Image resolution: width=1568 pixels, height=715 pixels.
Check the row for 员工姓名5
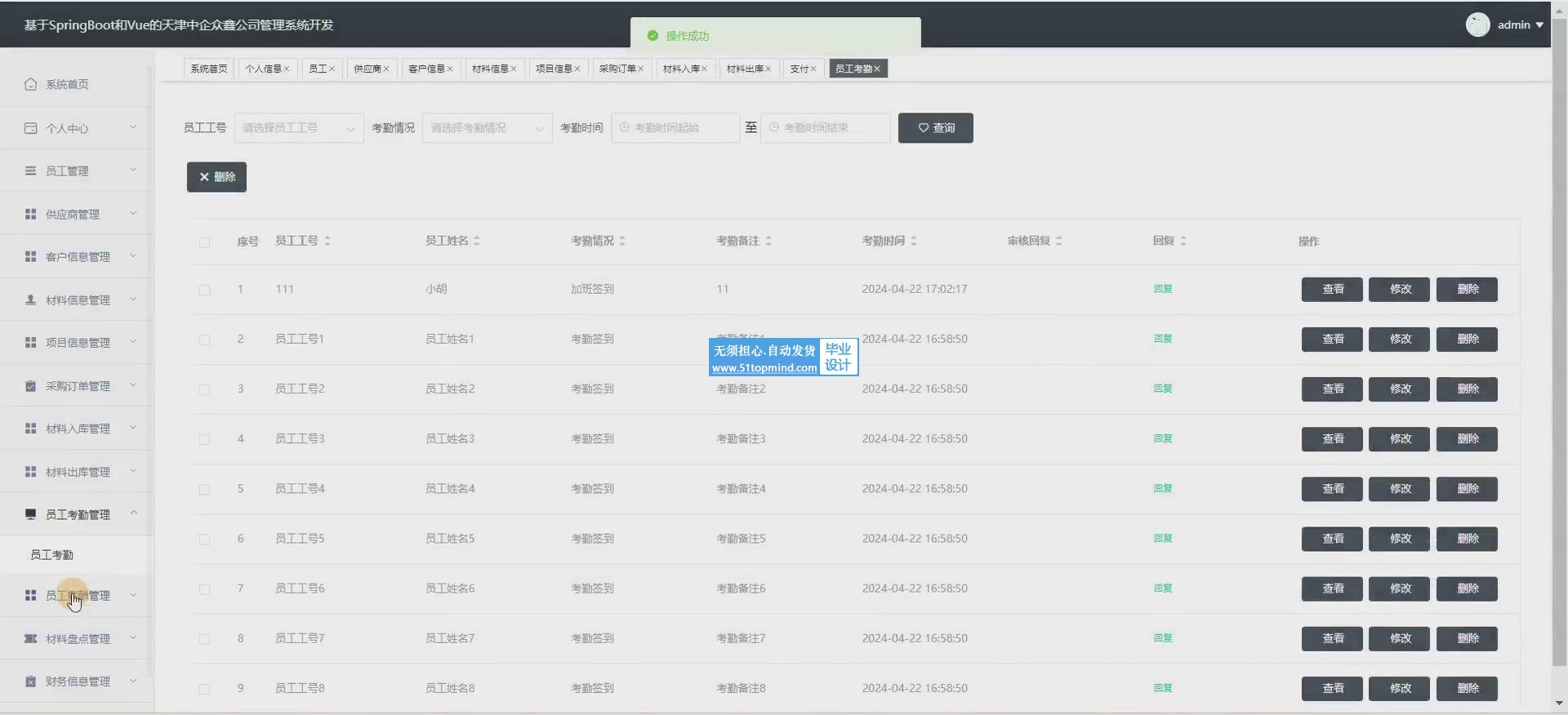(x=204, y=539)
